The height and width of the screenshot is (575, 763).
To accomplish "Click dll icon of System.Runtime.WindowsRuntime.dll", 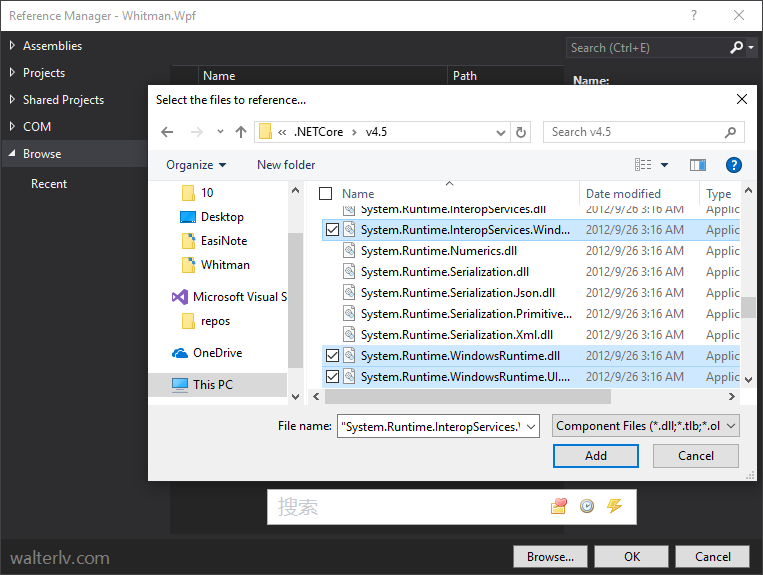I will point(349,356).
